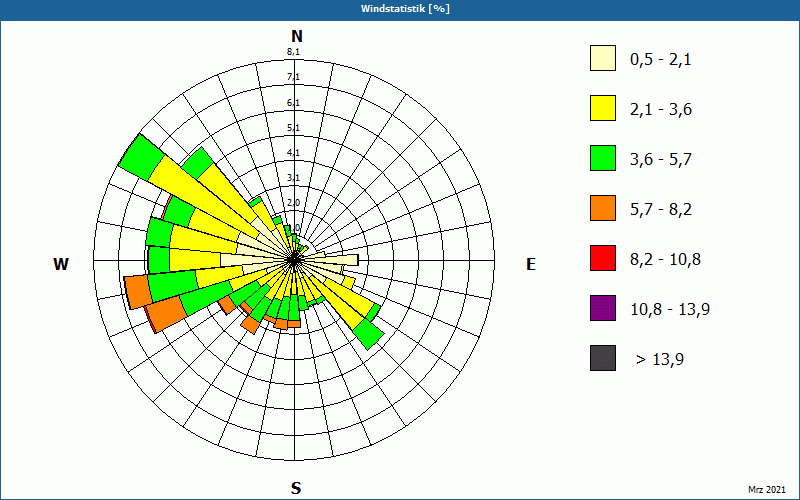Click the legend label 8,2 - 10,8

click(665, 260)
